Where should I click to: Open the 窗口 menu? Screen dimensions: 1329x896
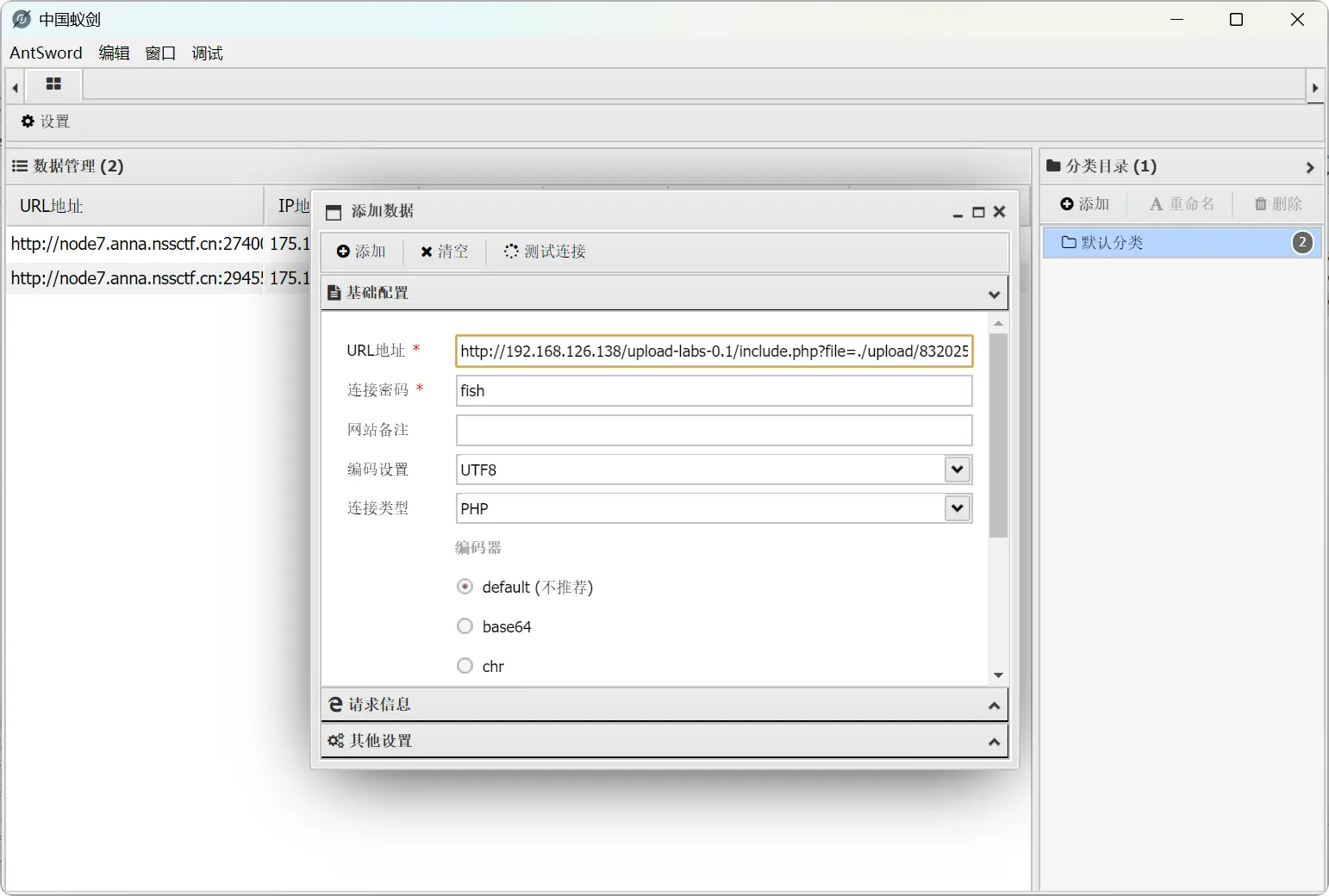160,53
